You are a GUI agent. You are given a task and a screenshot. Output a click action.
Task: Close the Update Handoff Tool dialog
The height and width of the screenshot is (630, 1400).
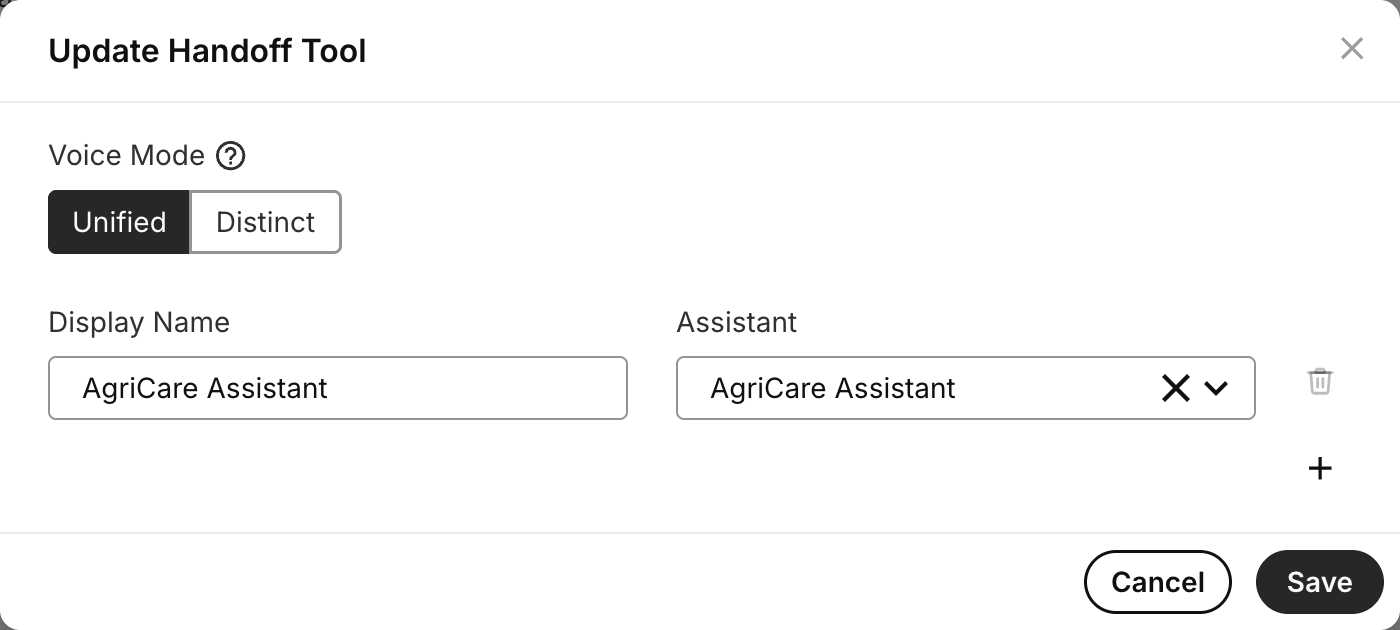pos(1352,48)
